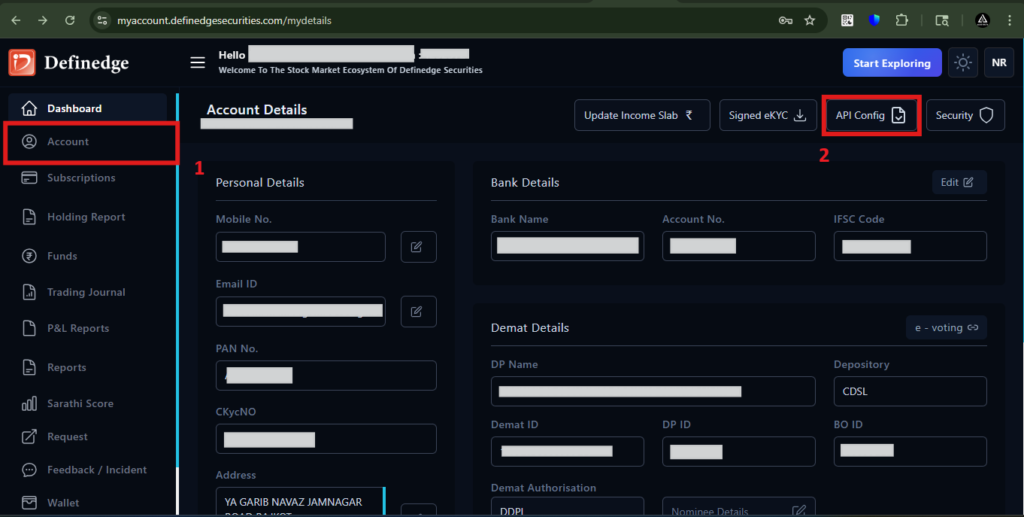Open browser extensions puzzle icon

pyautogui.click(x=902, y=20)
